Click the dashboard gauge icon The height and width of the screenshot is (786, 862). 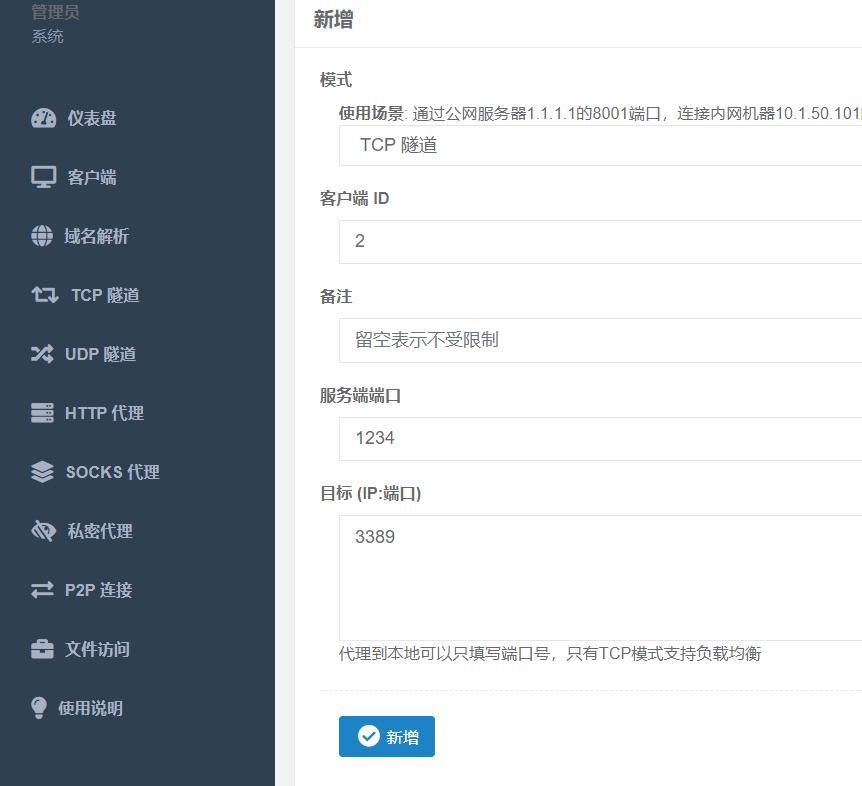point(43,118)
